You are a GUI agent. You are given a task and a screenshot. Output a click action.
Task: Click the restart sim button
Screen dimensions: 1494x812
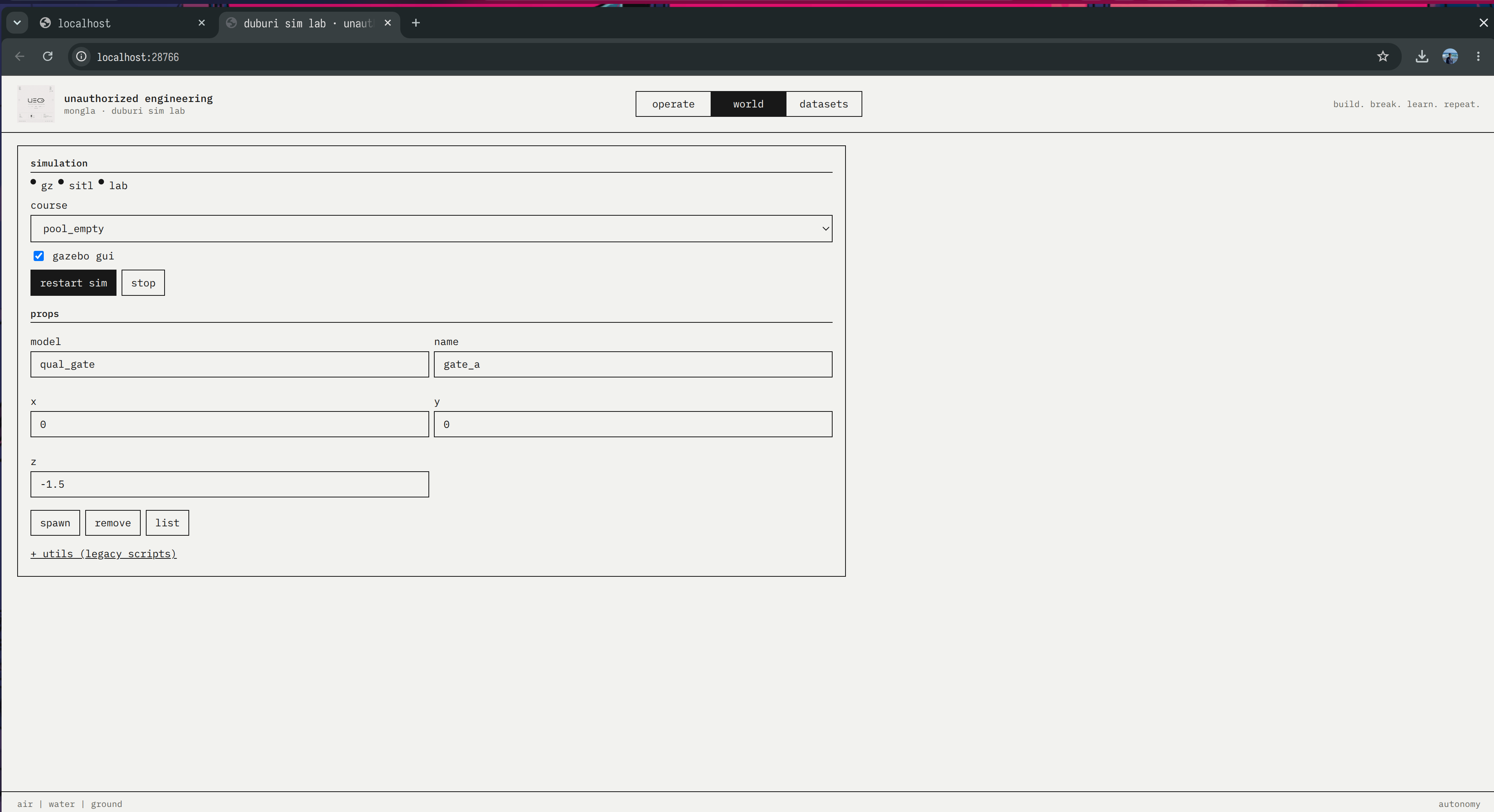pos(73,283)
